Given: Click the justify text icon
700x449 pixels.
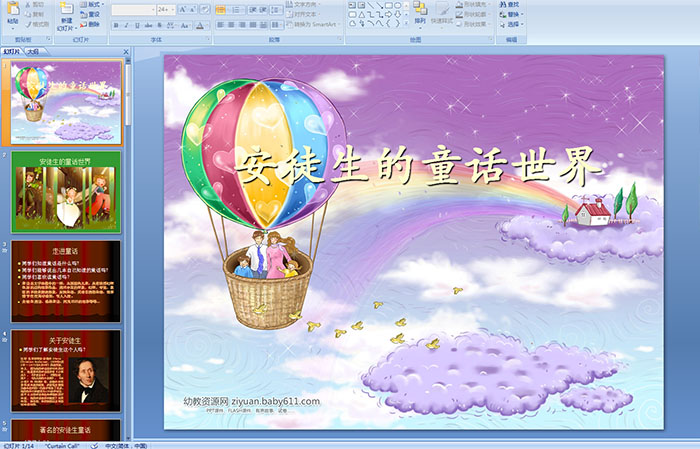Looking at the screenshot, I should (253, 25).
